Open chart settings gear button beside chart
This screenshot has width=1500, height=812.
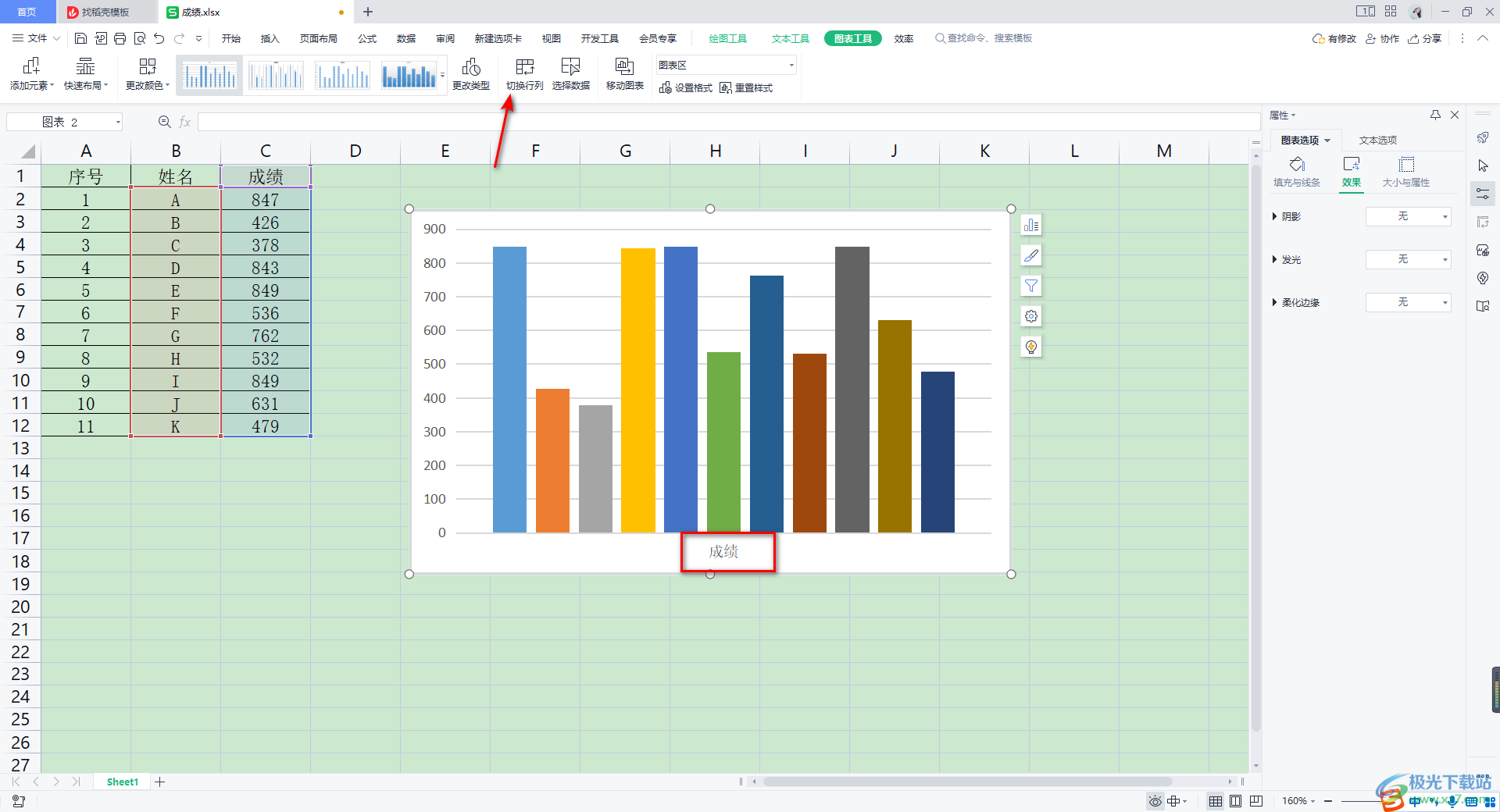[1031, 316]
